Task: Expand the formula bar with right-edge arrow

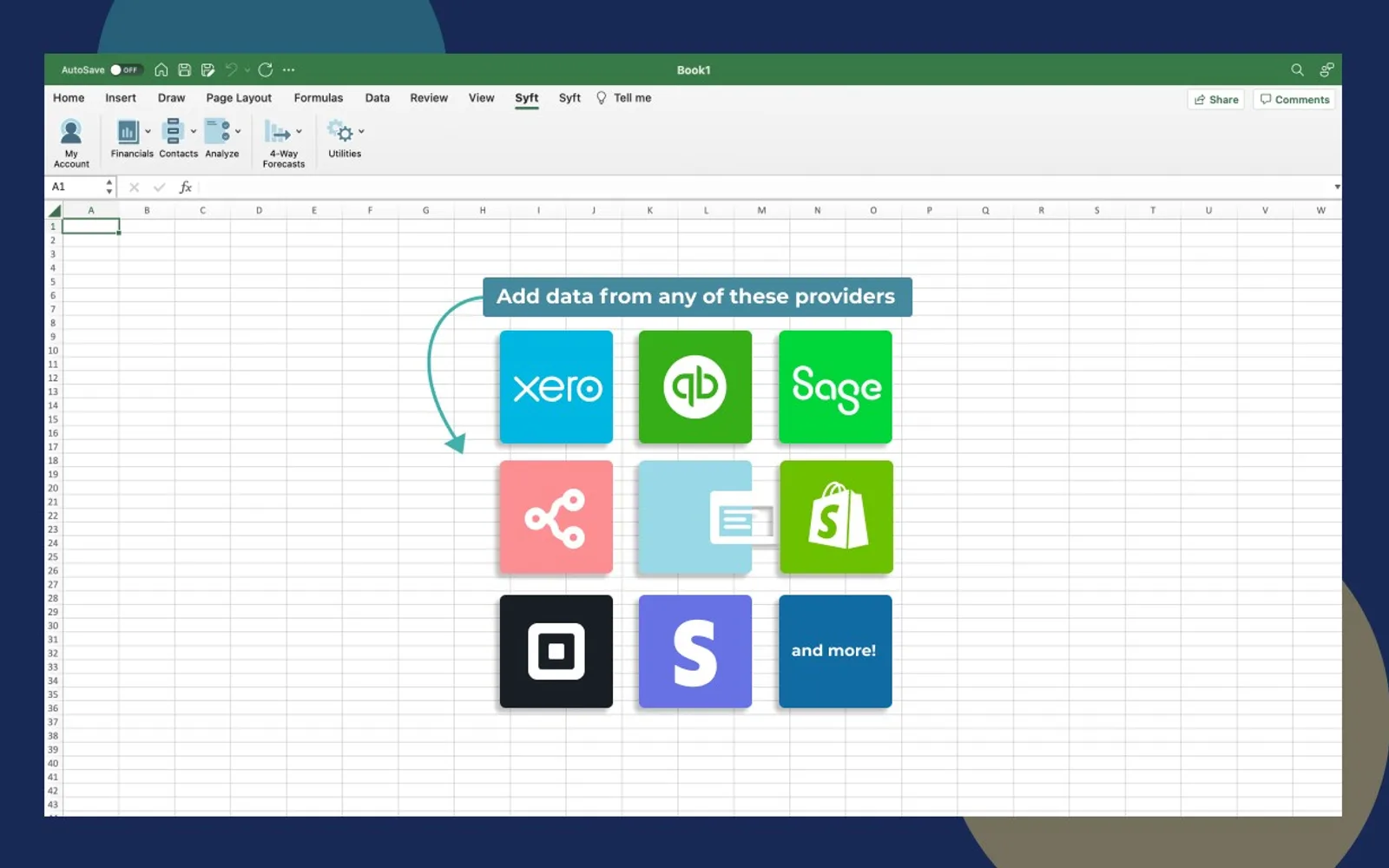Action: point(1337,187)
